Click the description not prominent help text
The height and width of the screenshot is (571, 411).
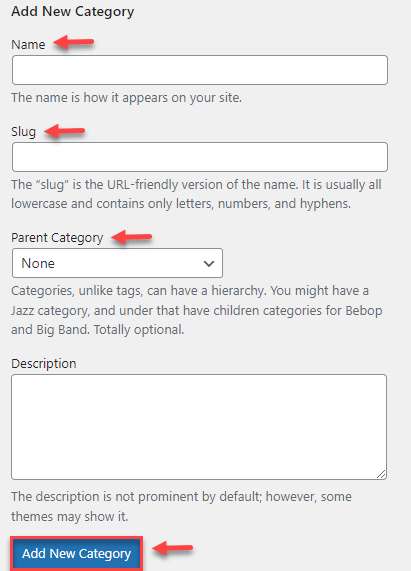pyautogui.click(x=181, y=506)
